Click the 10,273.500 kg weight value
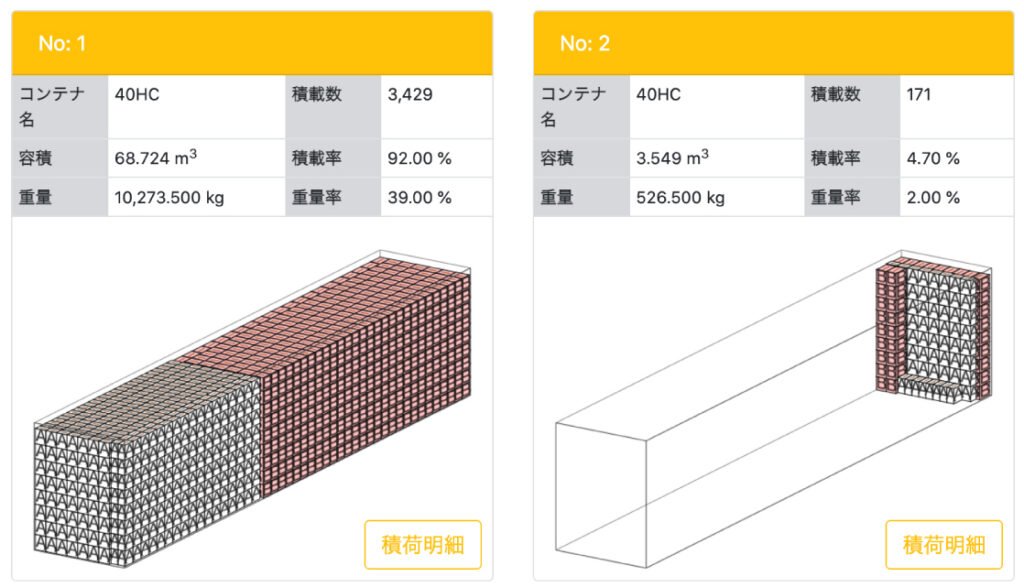 point(170,197)
